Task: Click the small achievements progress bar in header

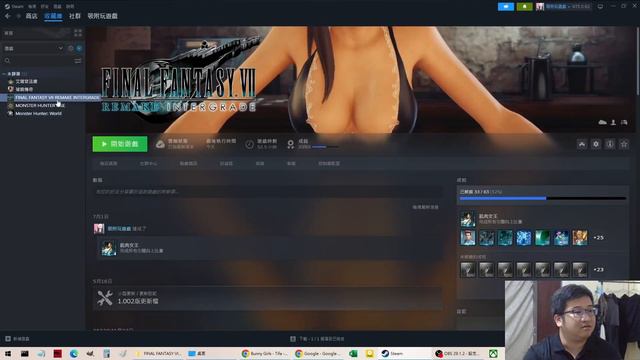Action: tap(325, 147)
